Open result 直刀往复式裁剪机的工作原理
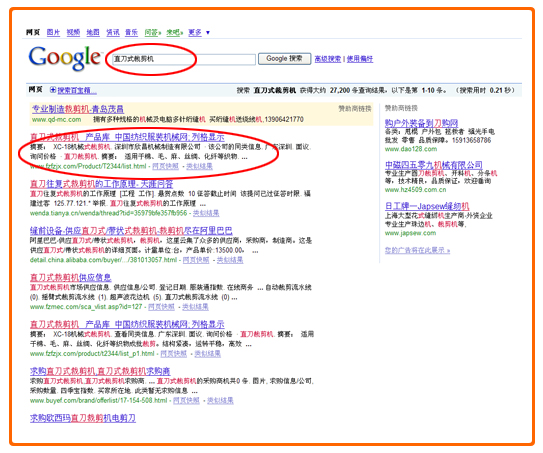 [101, 184]
